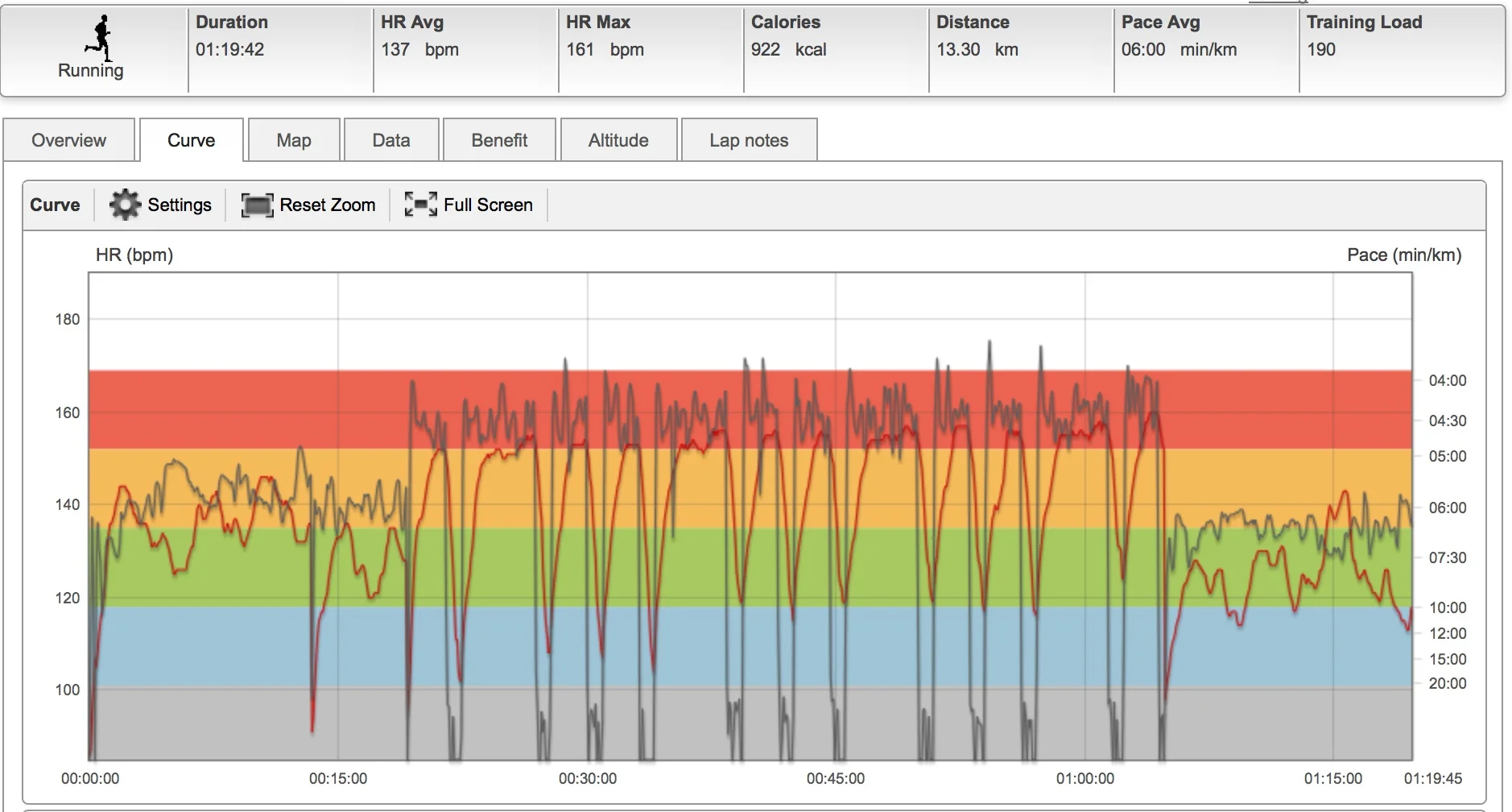Click the Duration heading
1512x812 pixels.
click(x=232, y=22)
